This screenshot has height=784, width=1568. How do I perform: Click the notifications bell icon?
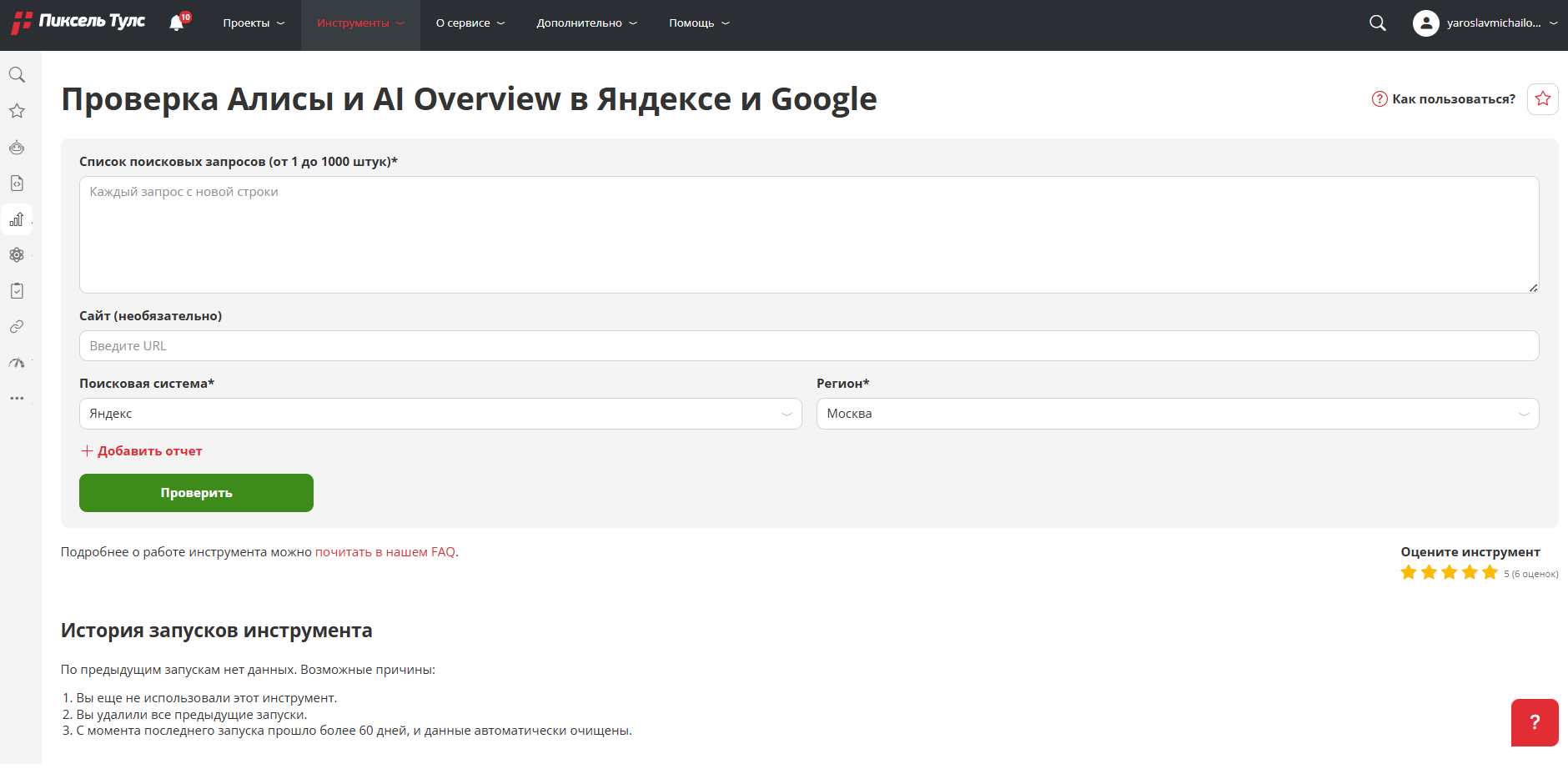[177, 23]
